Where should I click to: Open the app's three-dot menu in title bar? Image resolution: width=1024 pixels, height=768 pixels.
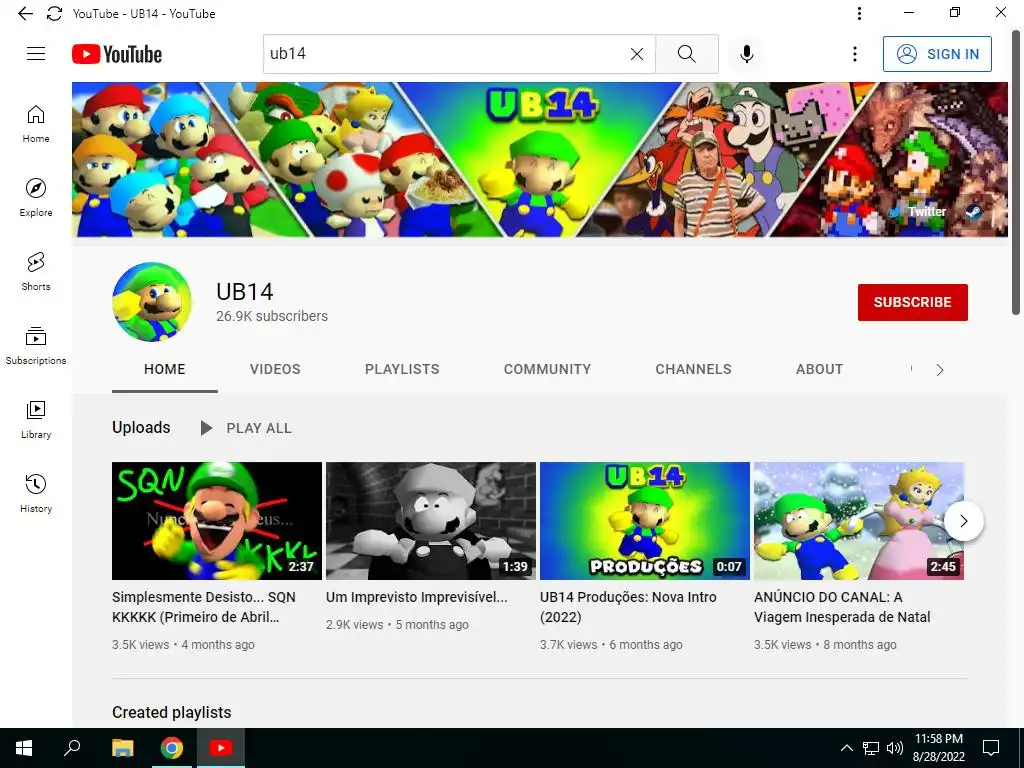click(859, 14)
